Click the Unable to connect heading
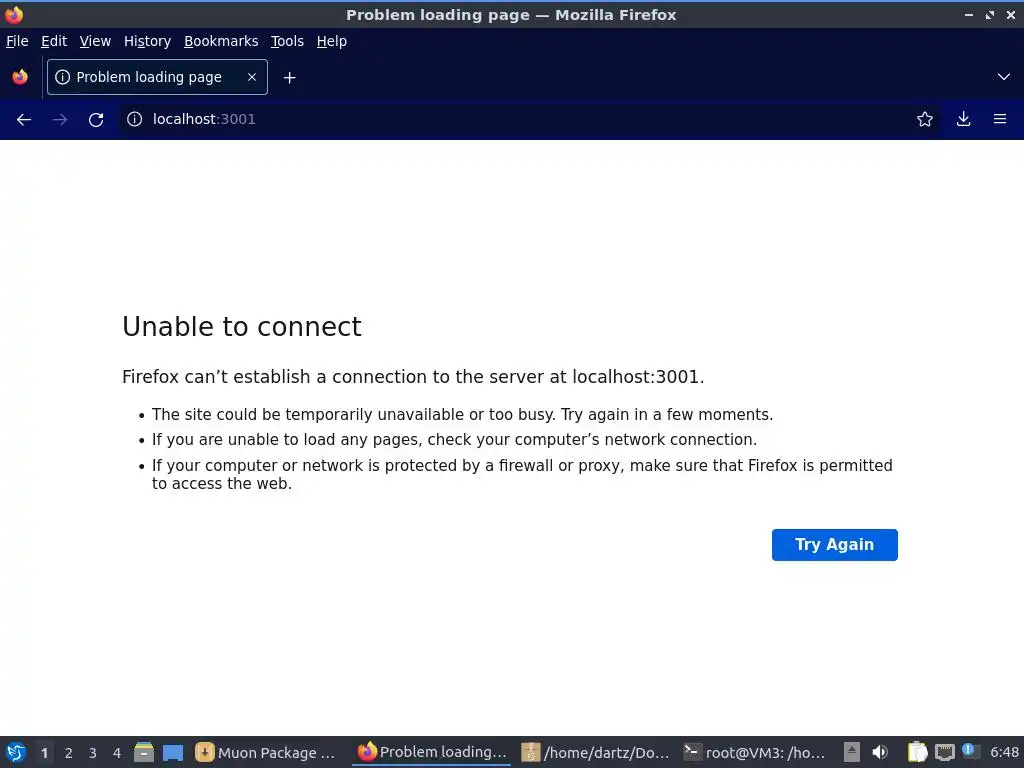1024x768 pixels. (x=242, y=327)
